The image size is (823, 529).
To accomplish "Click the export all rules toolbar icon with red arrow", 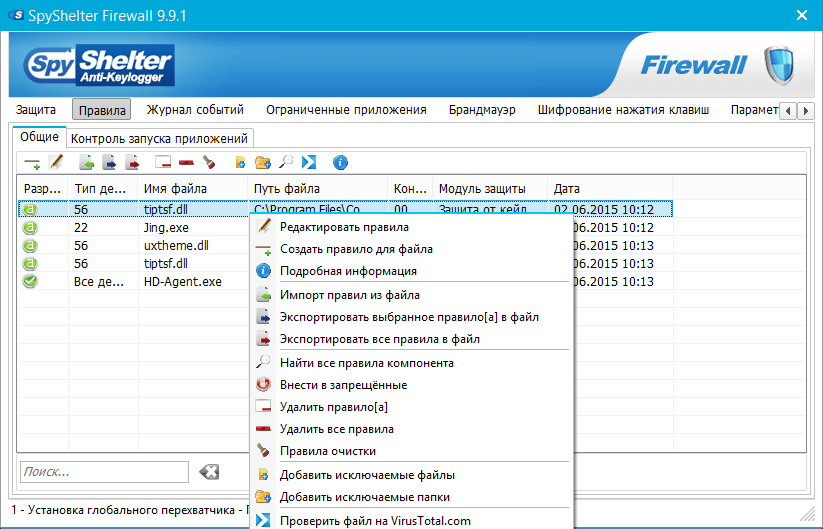I will 132,163.
